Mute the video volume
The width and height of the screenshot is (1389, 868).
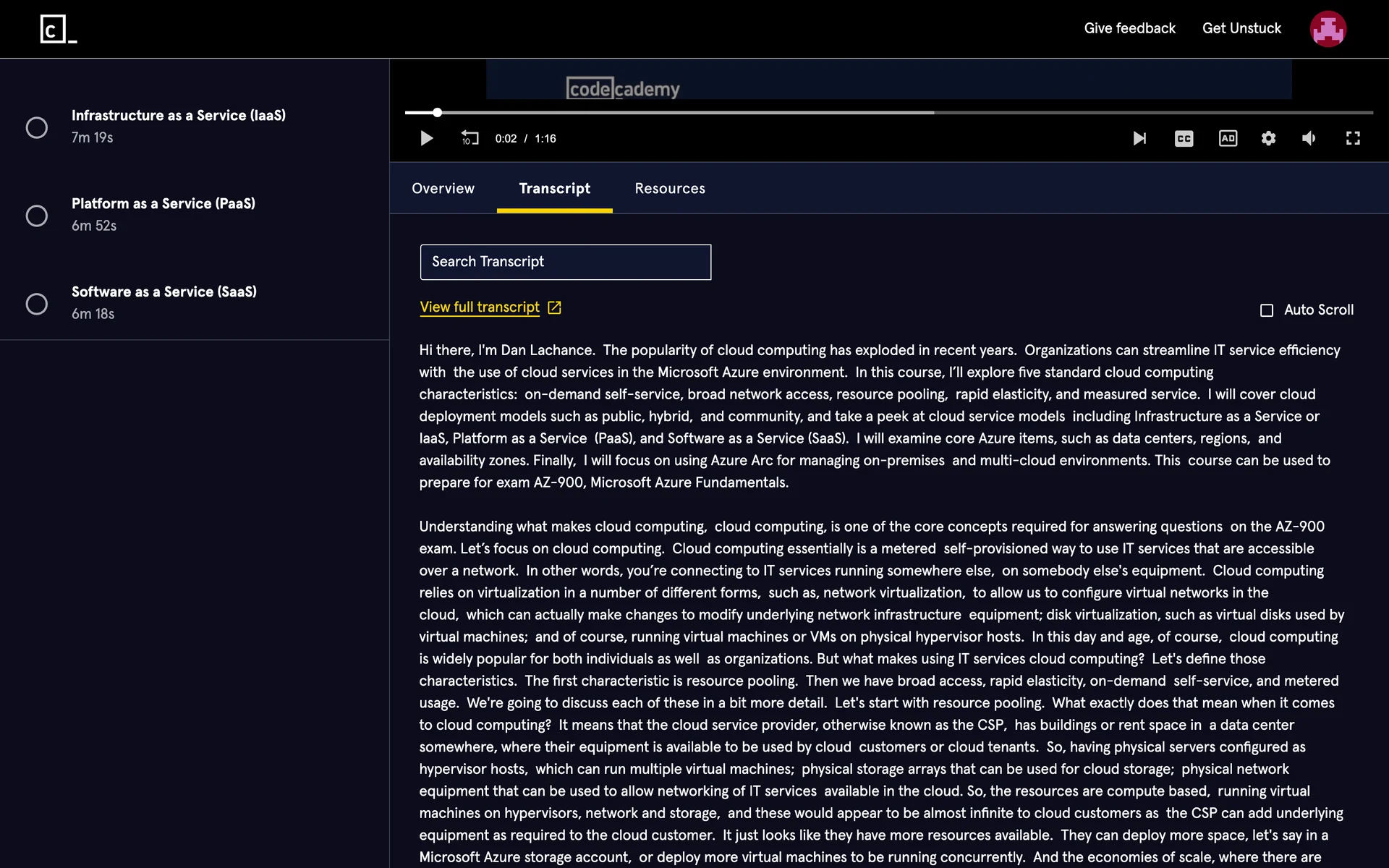[1309, 138]
